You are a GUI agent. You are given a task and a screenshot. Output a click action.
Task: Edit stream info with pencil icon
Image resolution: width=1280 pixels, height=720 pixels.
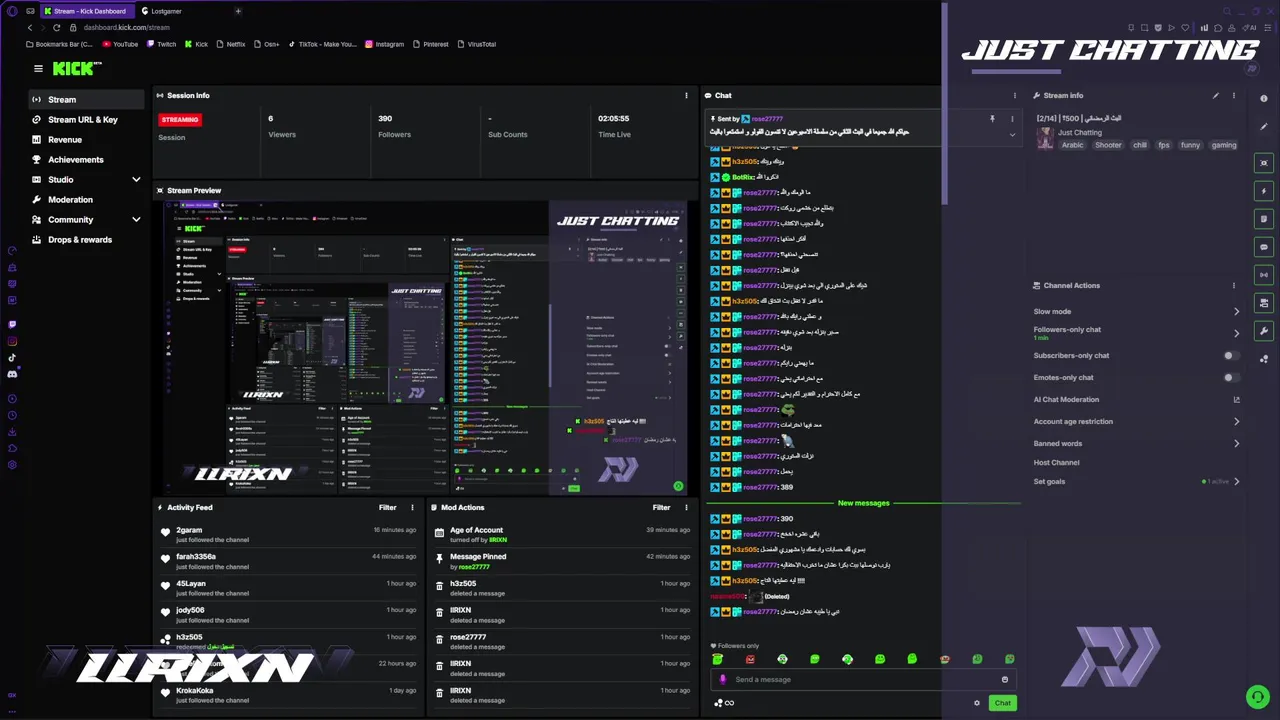coord(1216,96)
